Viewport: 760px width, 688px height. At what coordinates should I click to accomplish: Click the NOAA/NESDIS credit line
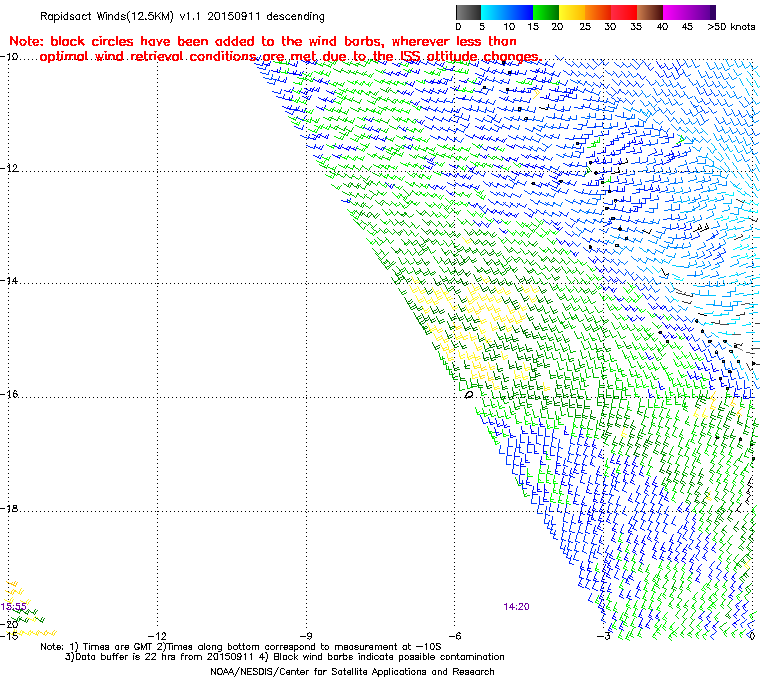[x=352, y=672]
